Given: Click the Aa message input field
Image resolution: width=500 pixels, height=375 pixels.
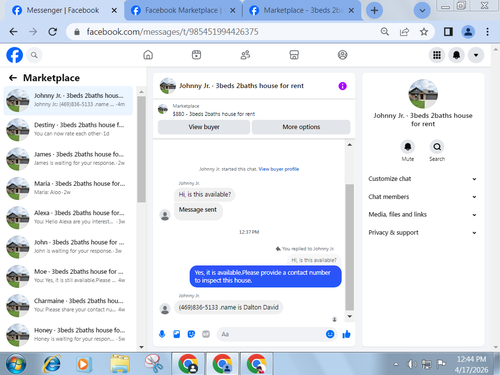Looking at the screenshot, I should point(271,334).
